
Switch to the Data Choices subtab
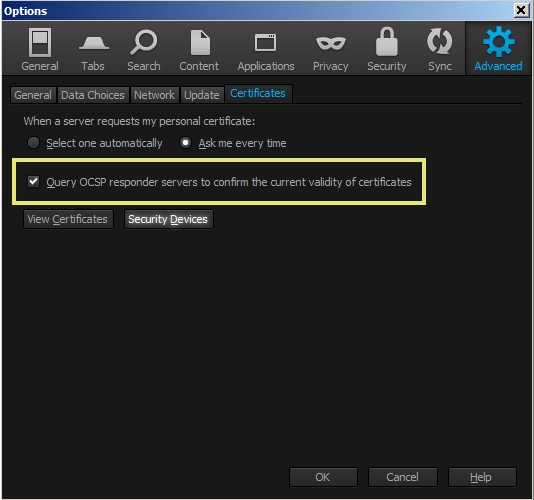(x=93, y=95)
